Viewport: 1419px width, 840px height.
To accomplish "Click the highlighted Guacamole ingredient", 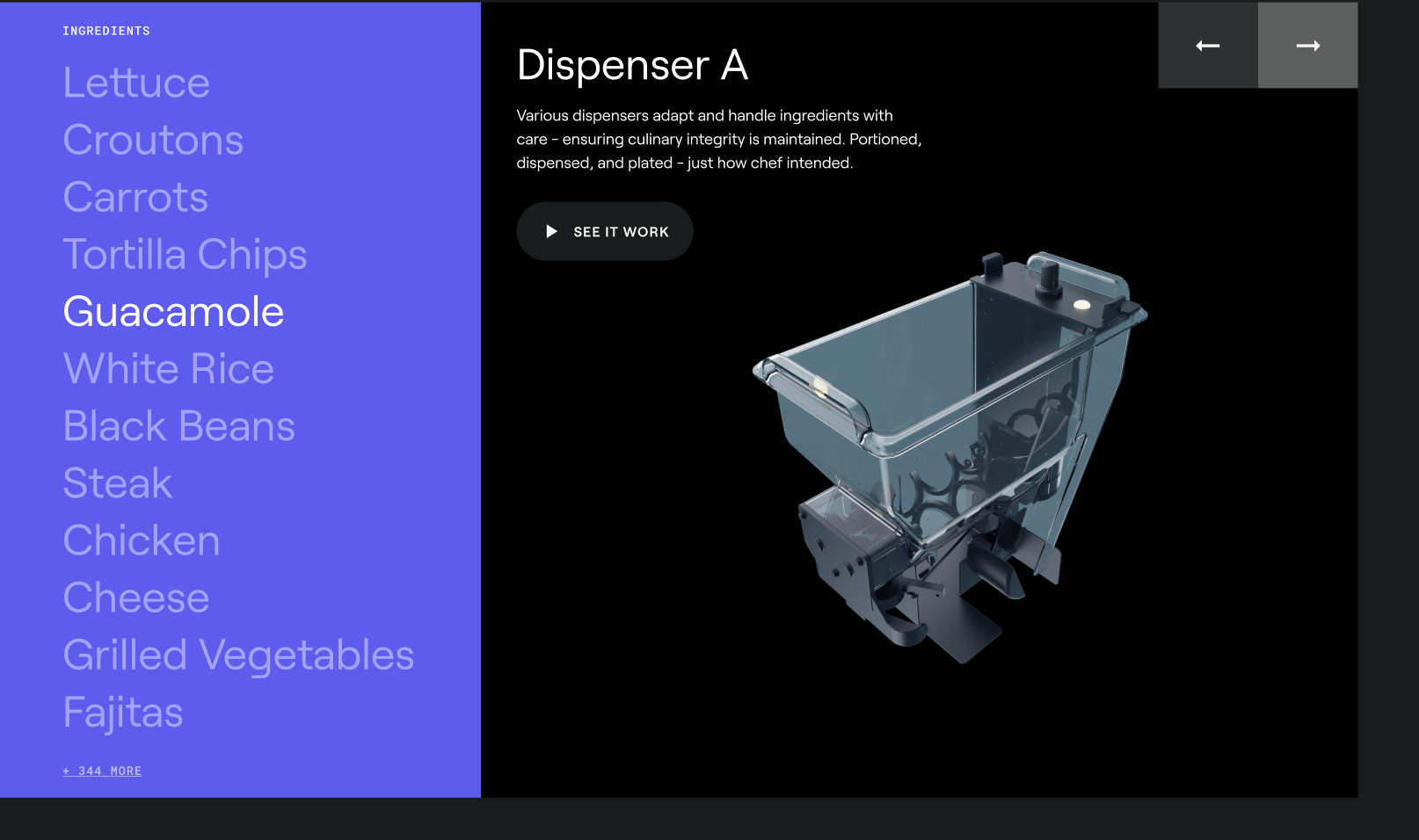I will click(x=173, y=312).
